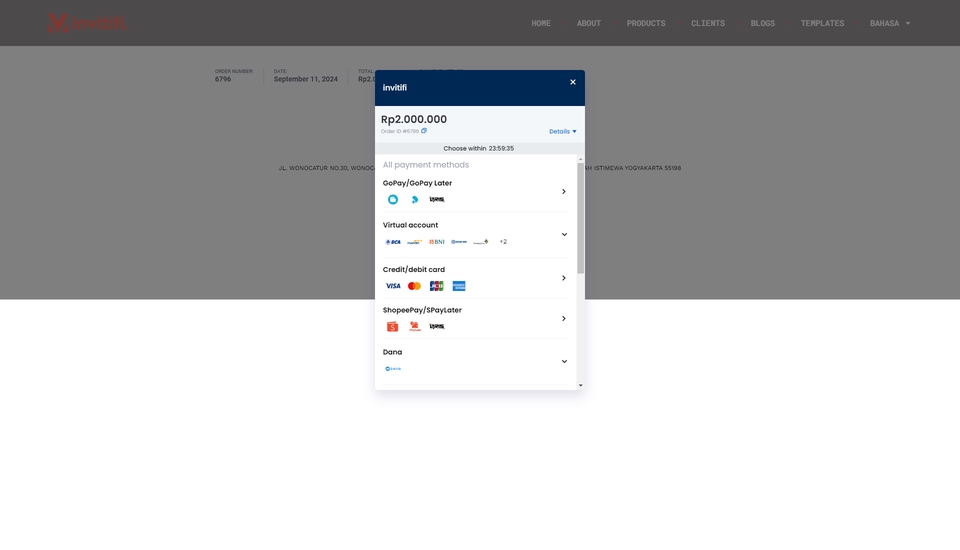This screenshot has width=960, height=550.
Task: Click the GoPay wallet logo
Action: coord(392,200)
